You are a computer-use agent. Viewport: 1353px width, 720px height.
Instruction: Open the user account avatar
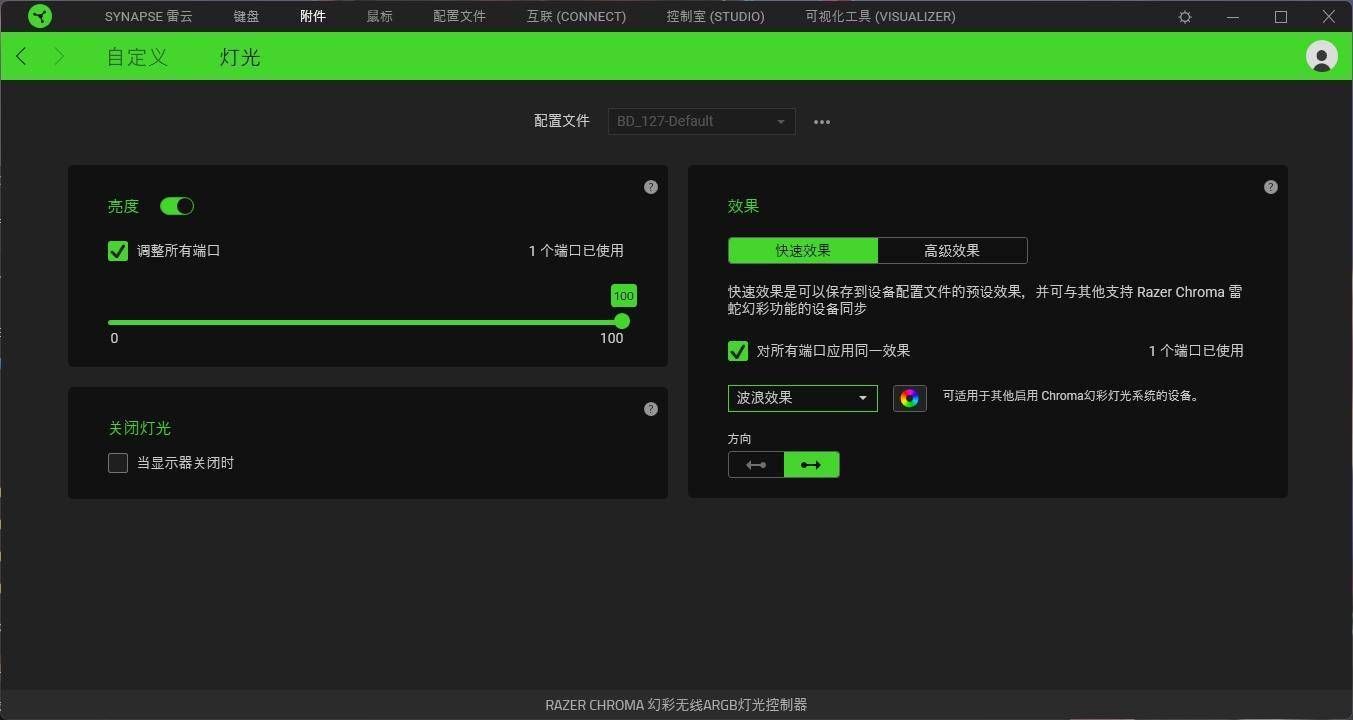pyautogui.click(x=1322, y=56)
